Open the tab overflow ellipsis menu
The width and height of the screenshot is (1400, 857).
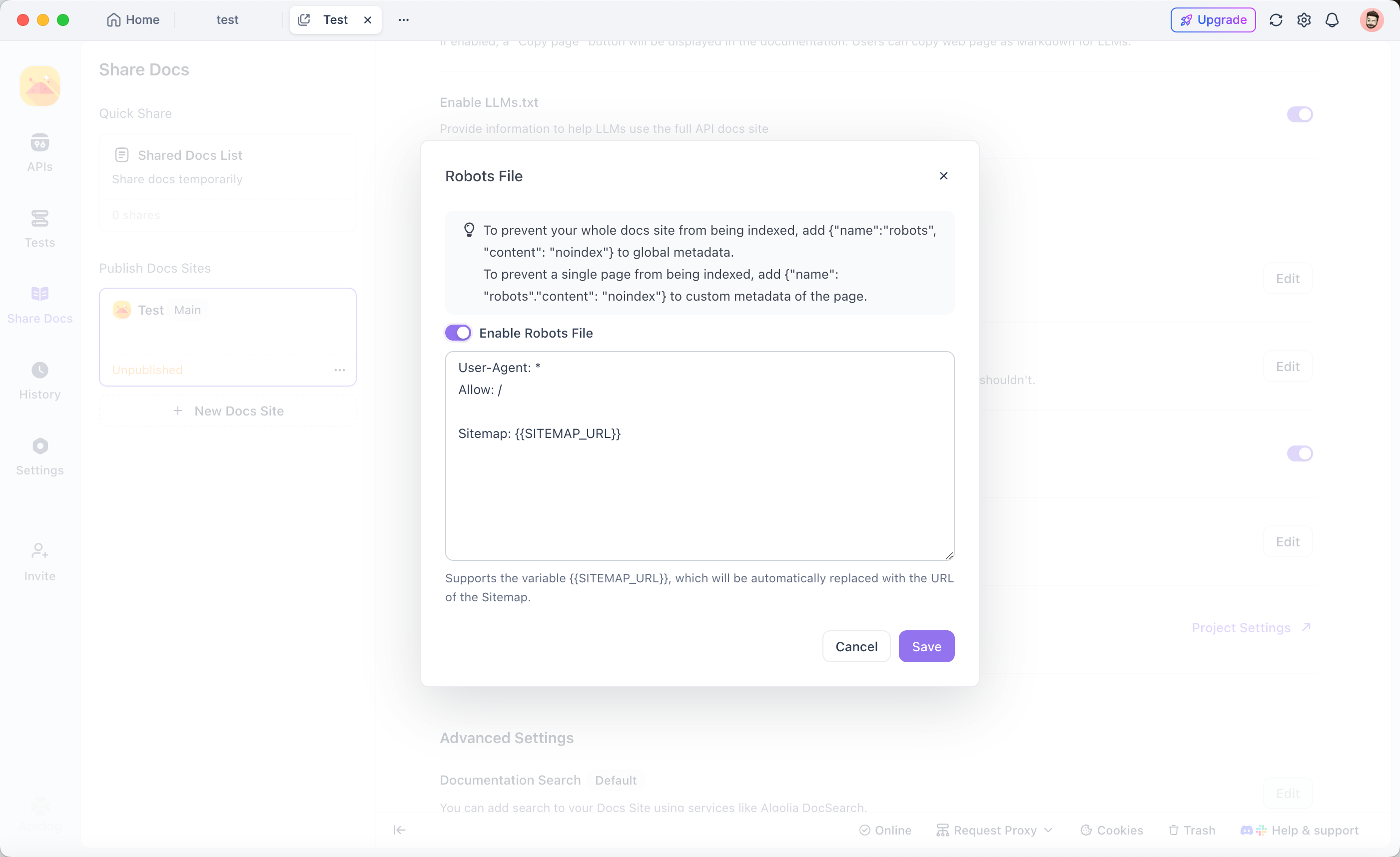pyautogui.click(x=403, y=20)
